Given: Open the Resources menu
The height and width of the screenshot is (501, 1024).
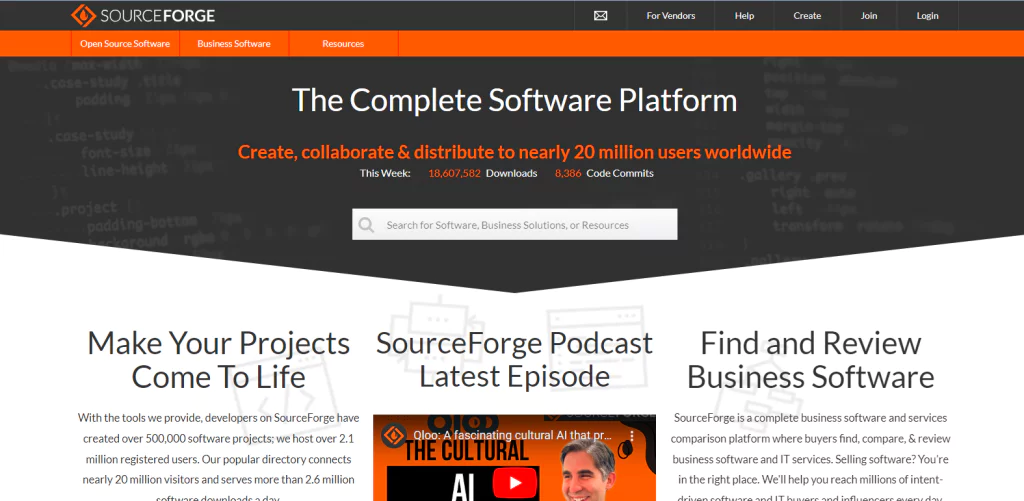Looking at the screenshot, I should (x=343, y=44).
